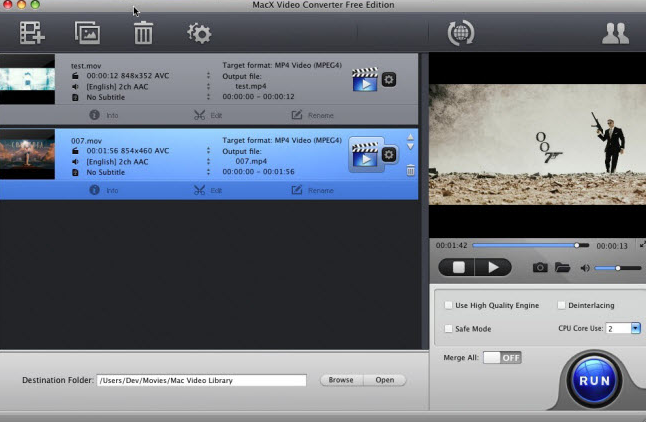Open output profile clapper for test.mov
The width and height of the screenshot is (646, 422).
pos(365,80)
